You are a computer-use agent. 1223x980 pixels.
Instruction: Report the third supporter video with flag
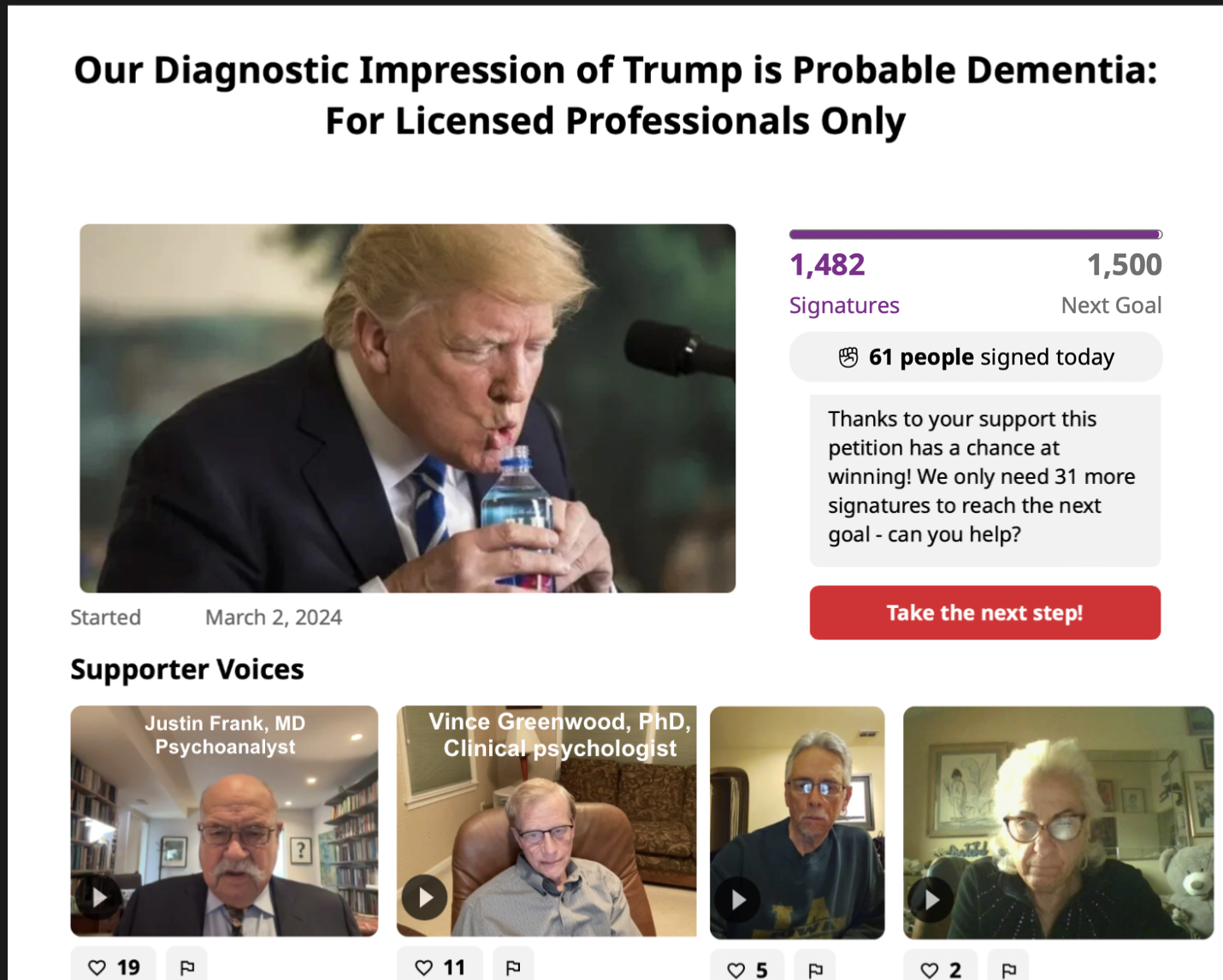[815, 969]
